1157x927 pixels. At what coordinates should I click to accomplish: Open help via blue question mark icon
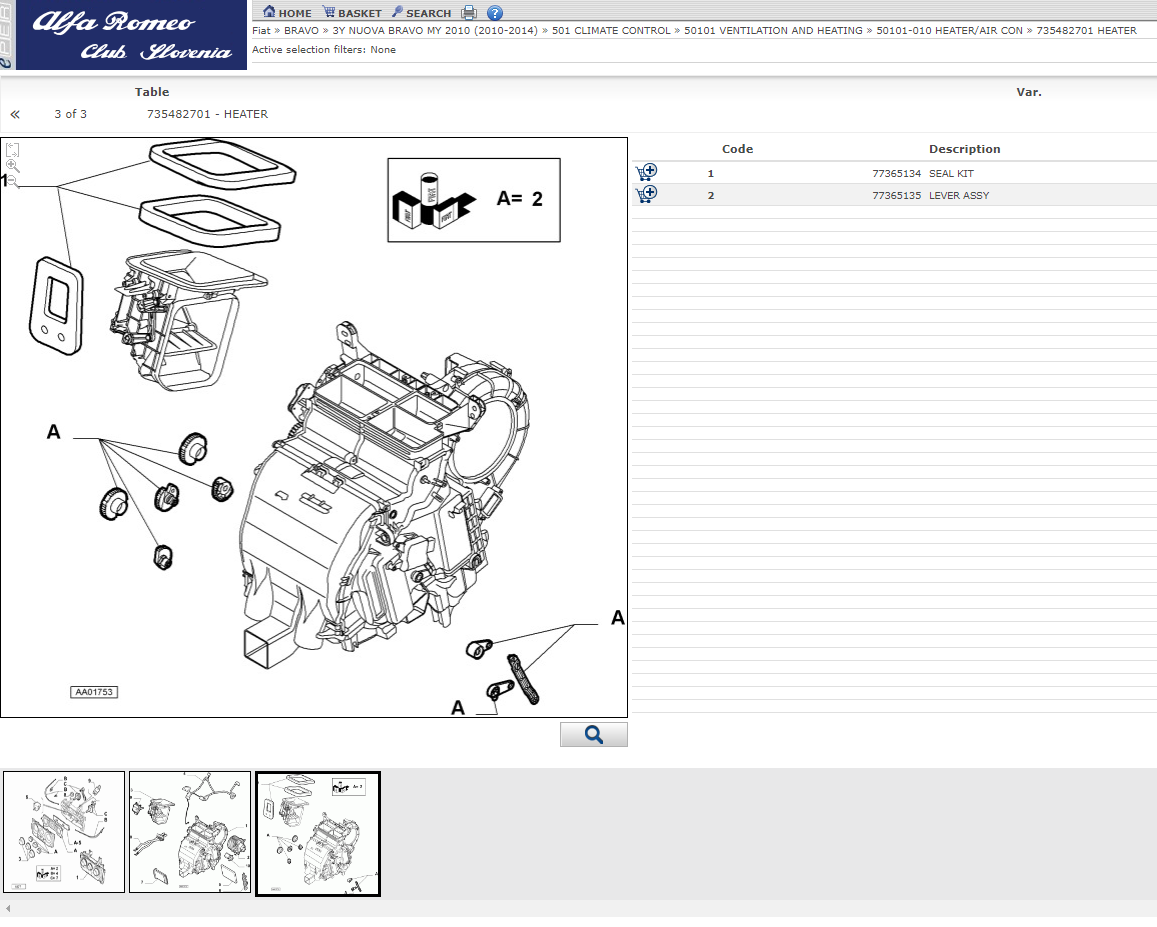click(x=495, y=13)
